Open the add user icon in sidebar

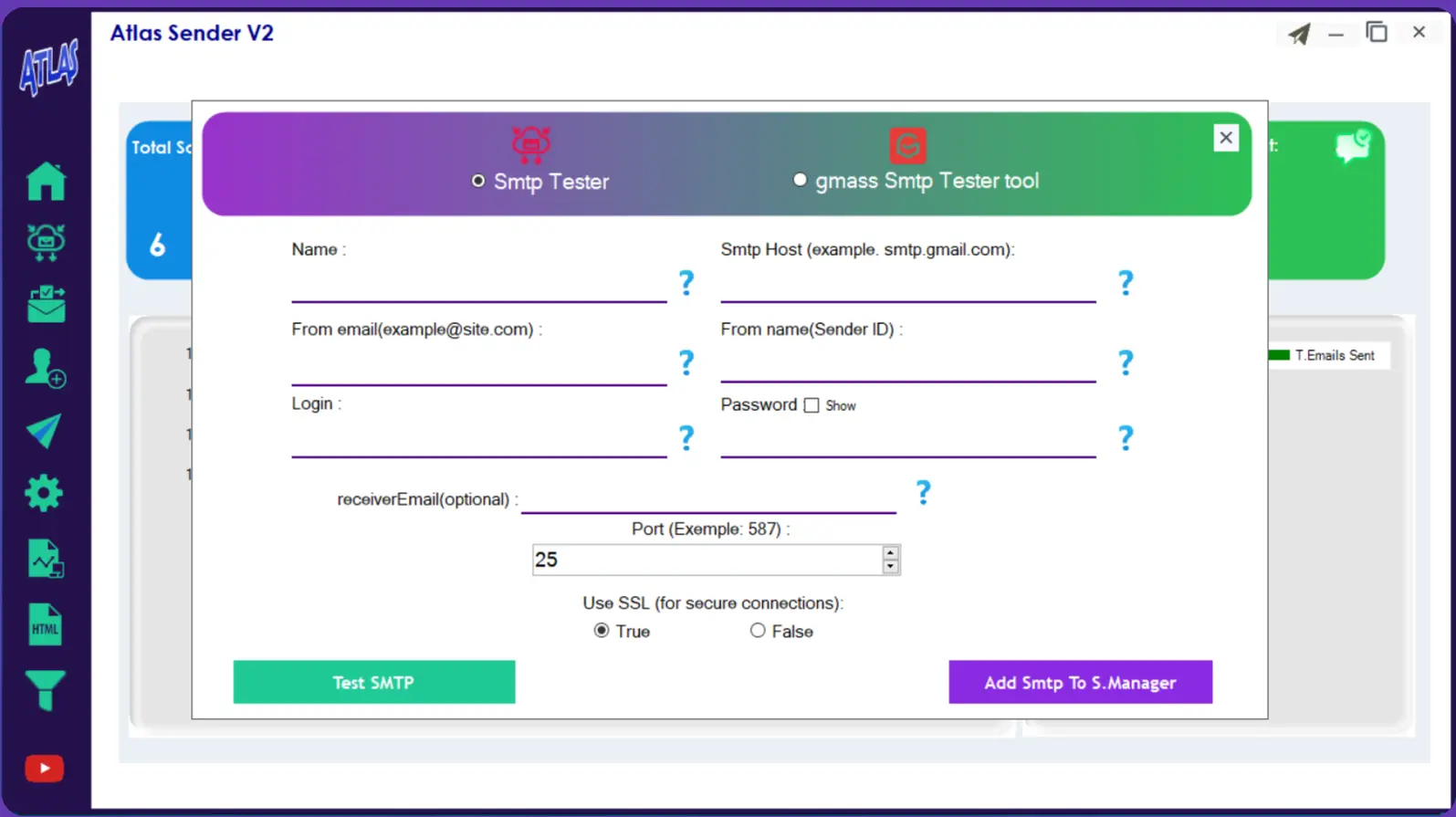click(x=46, y=368)
